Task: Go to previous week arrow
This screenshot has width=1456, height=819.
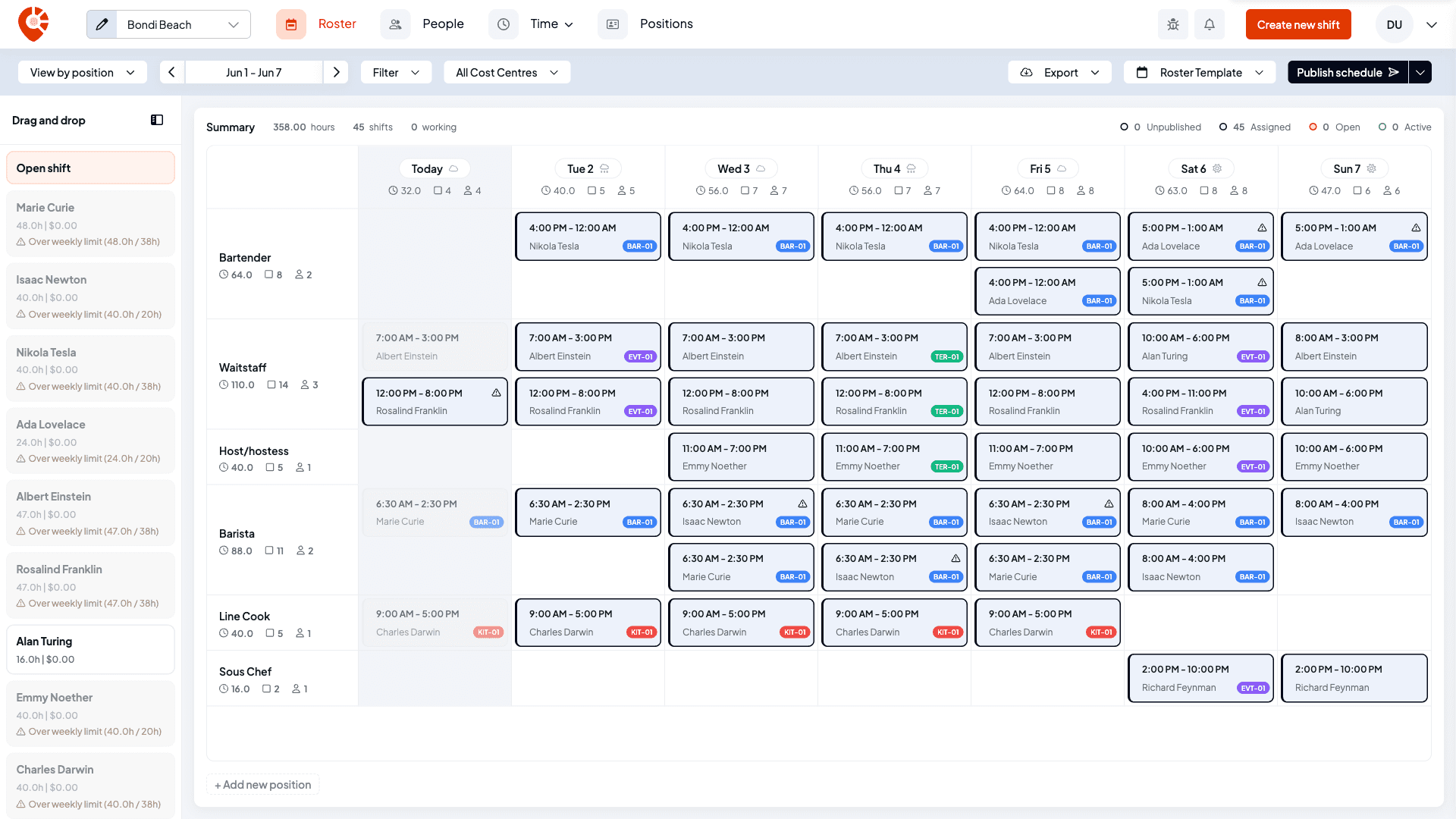Action: pos(172,72)
